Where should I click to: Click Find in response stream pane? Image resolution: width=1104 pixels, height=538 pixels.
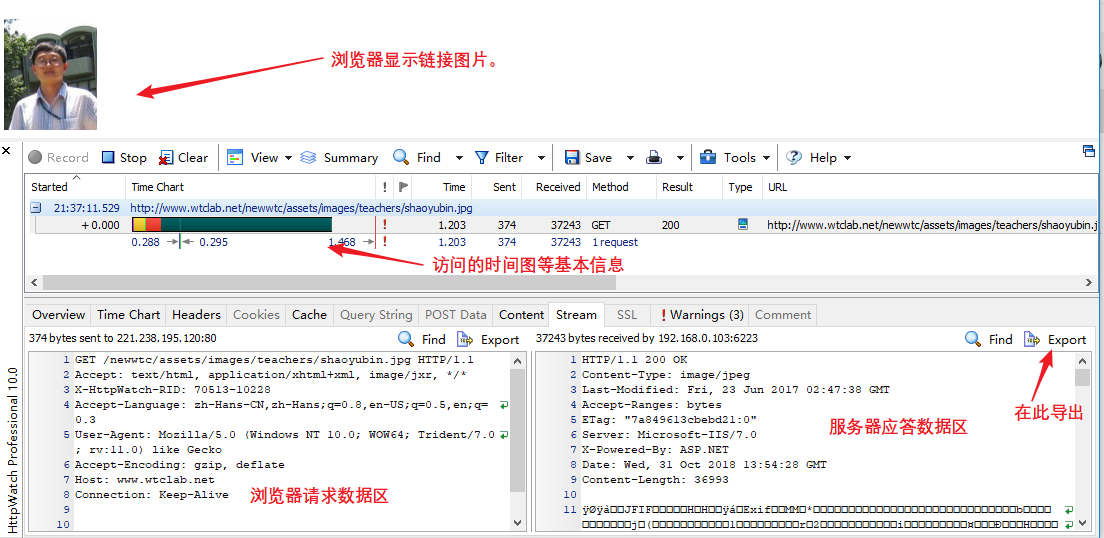(x=989, y=339)
